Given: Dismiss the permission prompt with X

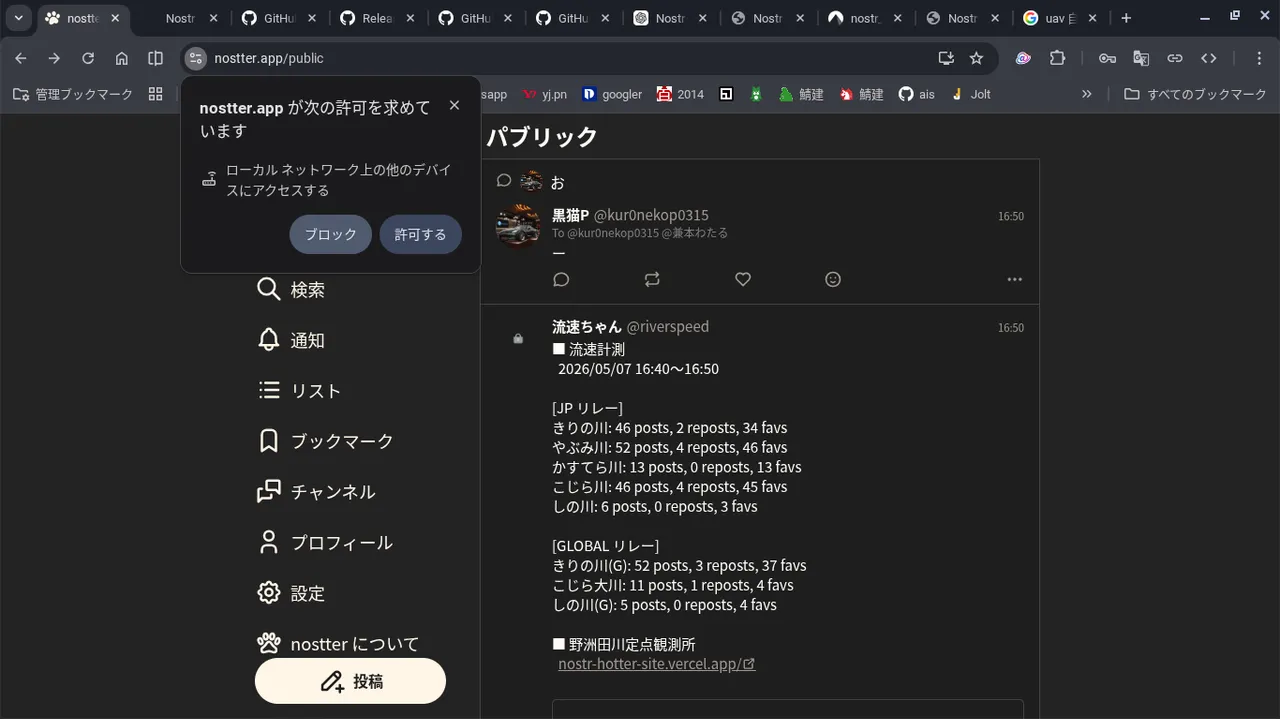Looking at the screenshot, I should [454, 105].
